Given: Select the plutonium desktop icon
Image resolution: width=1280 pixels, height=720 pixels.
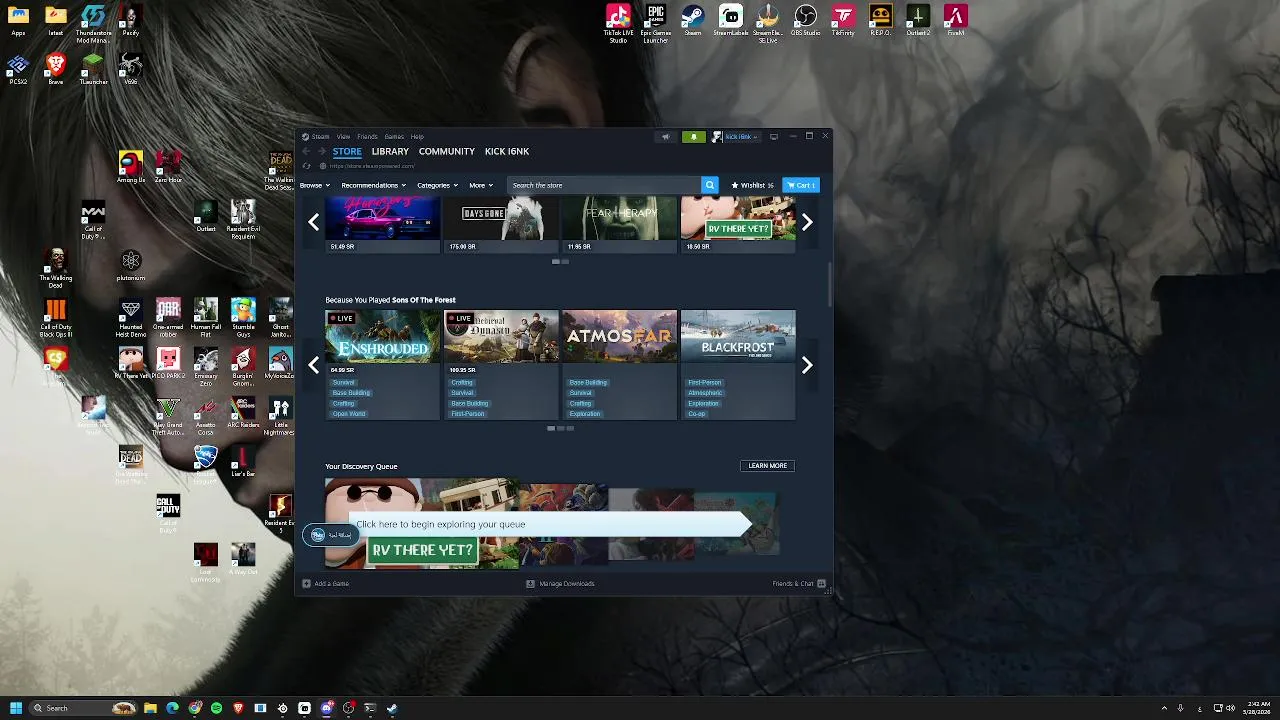Looking at the screenshot, I should 130,262.
